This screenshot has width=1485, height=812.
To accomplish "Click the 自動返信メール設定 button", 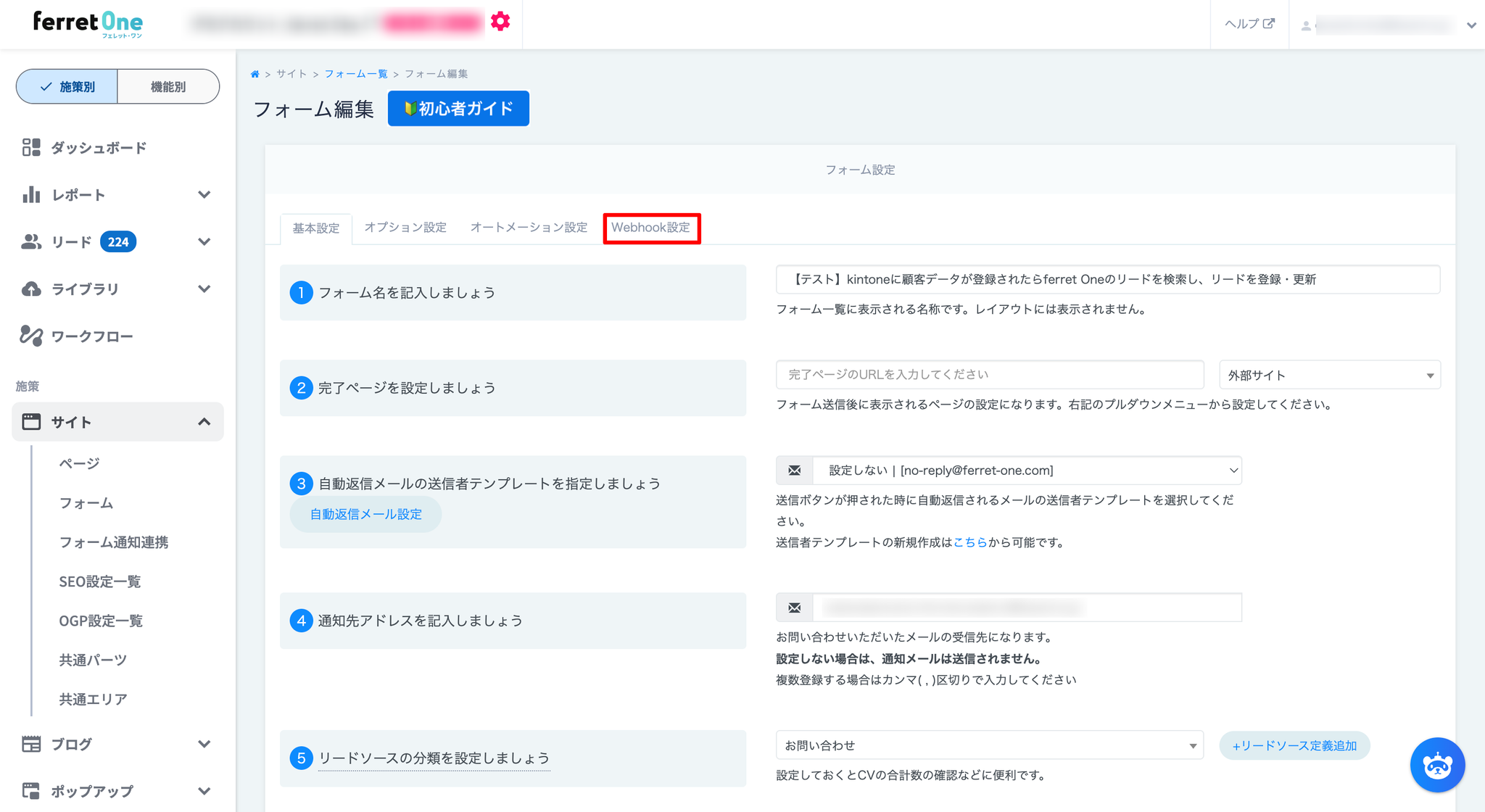I will (365, 514).
